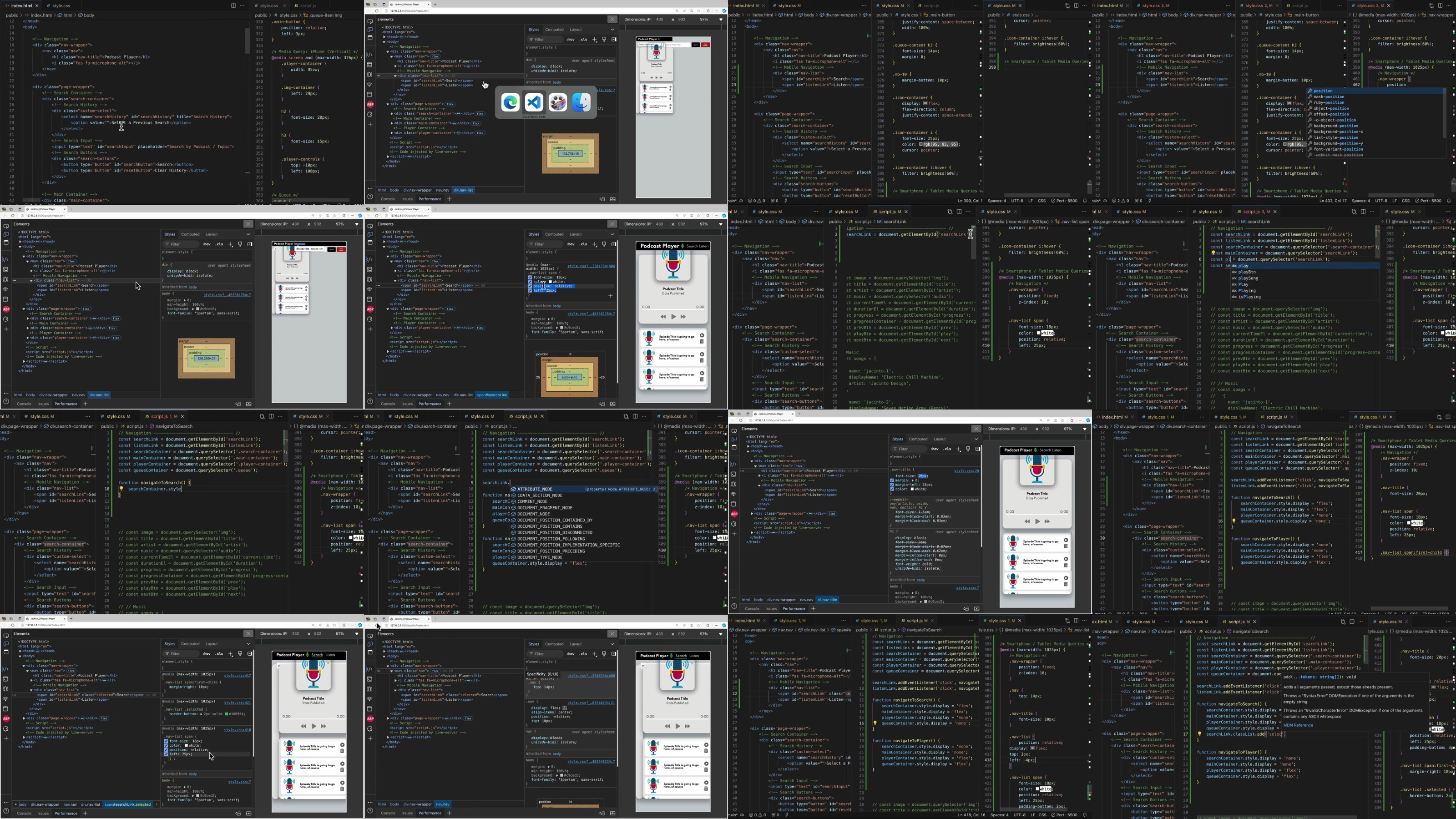Select h1.nav-title in the breadcrumb bar
The width and height of the screenshot is (1456, 819).
pyautogui.click(x=828, y=600)
